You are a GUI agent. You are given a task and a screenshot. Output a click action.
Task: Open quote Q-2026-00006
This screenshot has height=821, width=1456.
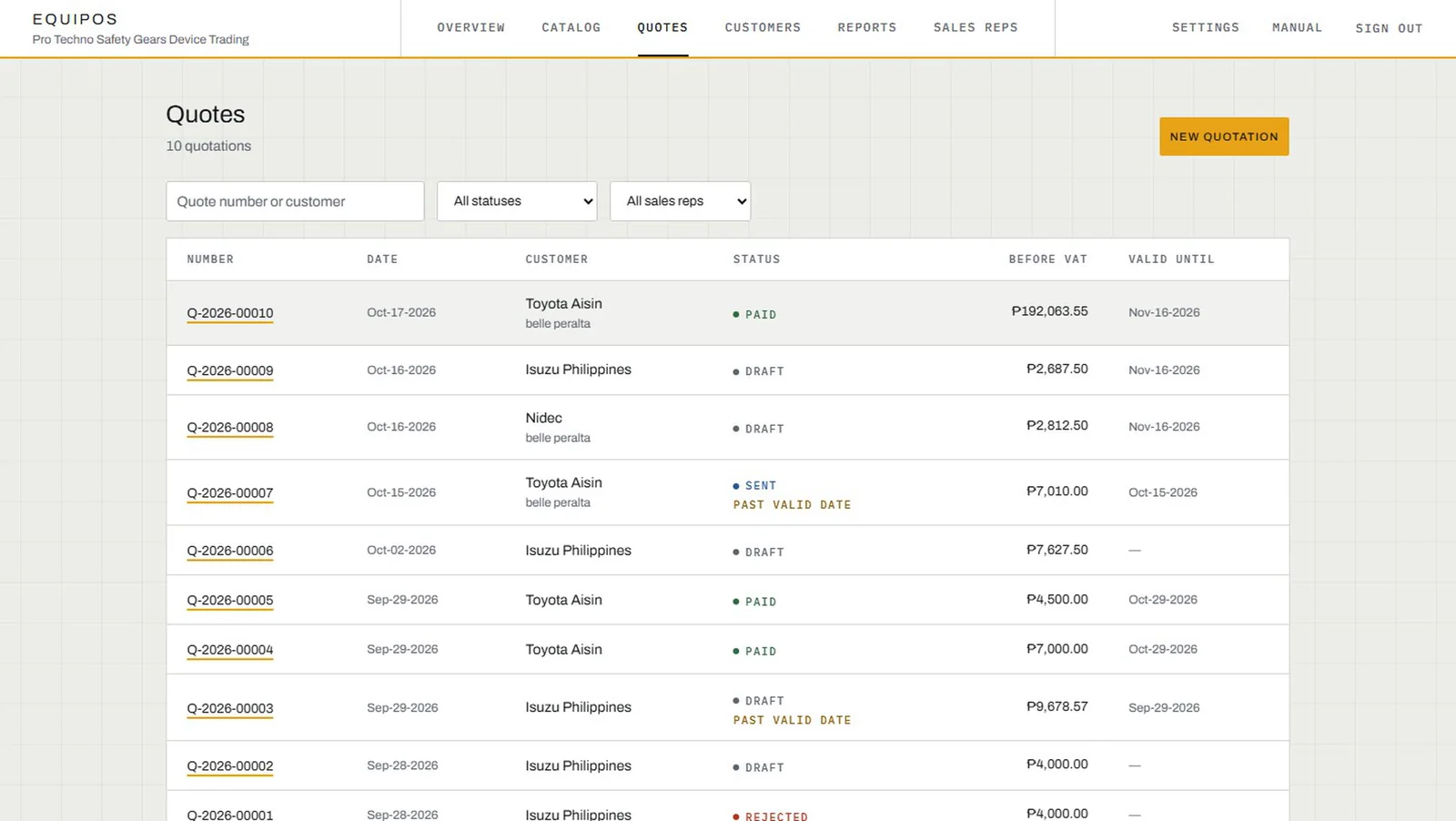click(x=230, y=551)
